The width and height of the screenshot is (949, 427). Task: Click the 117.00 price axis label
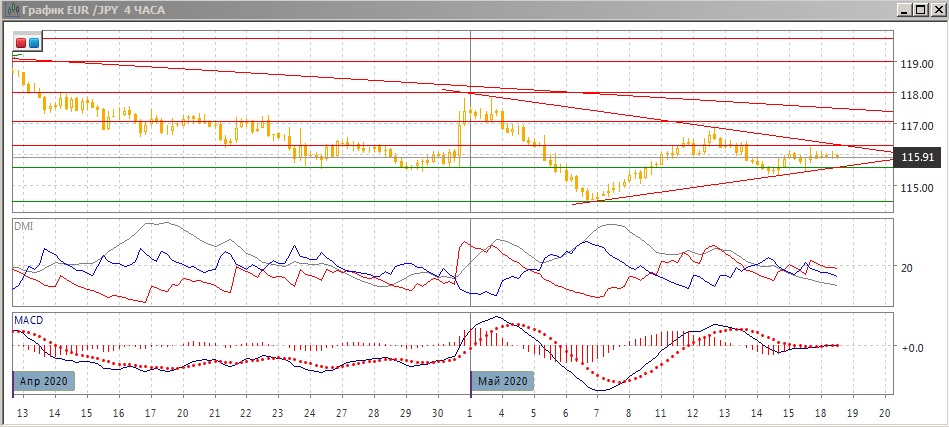pyautogui.click(x=917, y=127)
